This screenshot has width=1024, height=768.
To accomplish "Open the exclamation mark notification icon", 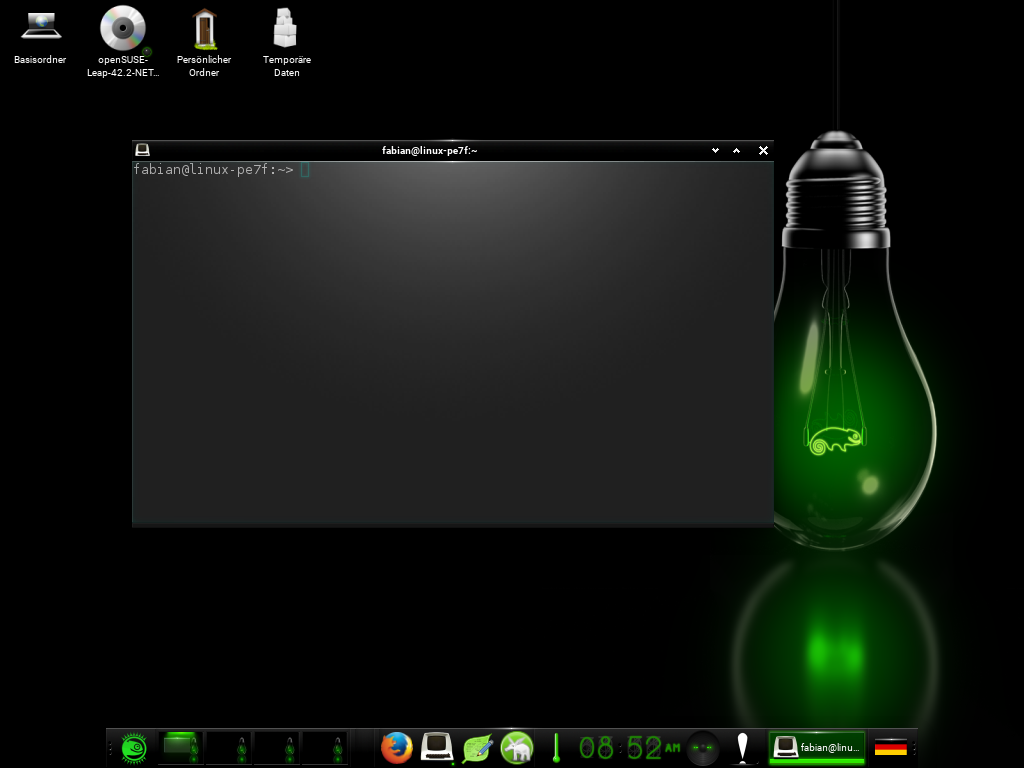I will coord(742,747).
